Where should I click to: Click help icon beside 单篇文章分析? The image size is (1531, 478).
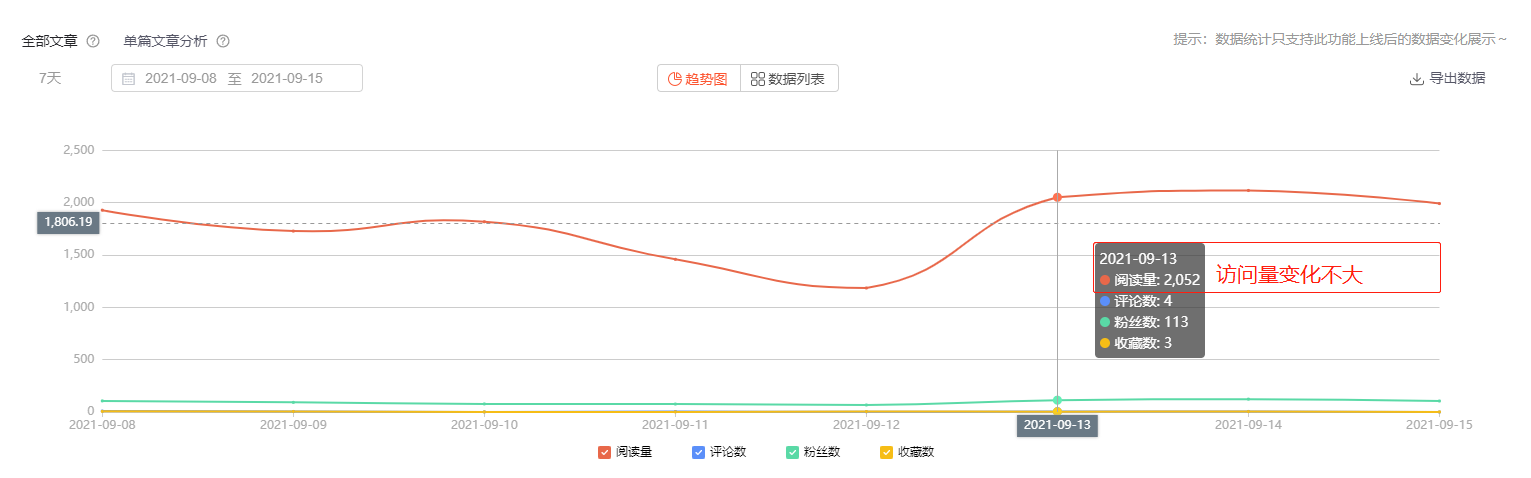point(223,41)
